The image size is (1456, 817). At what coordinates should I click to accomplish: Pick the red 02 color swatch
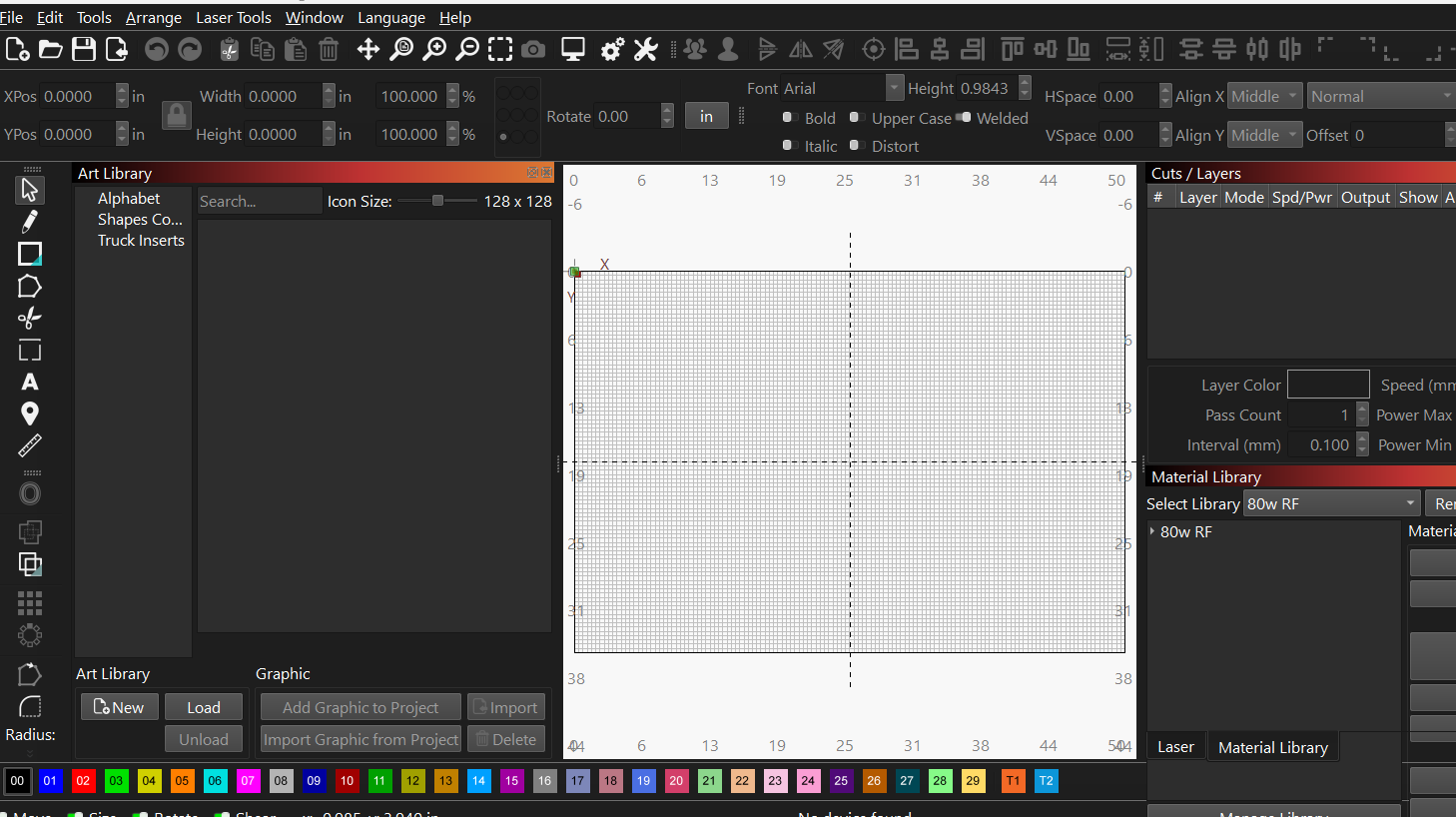[83, 781]
